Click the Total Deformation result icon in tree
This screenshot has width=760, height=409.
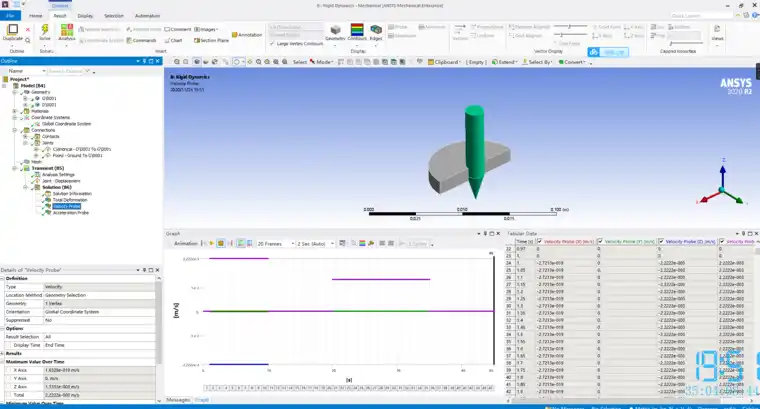[x=48, y=200]
